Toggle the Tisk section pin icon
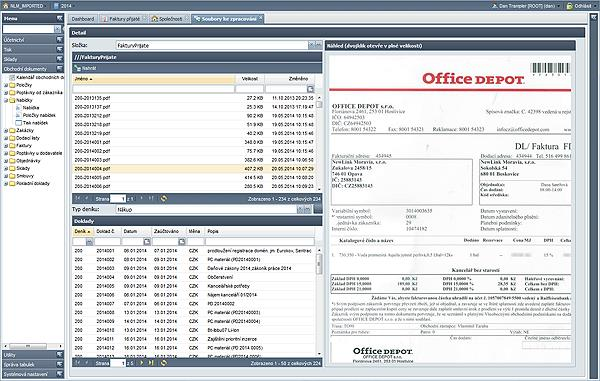 coord(60,49)
